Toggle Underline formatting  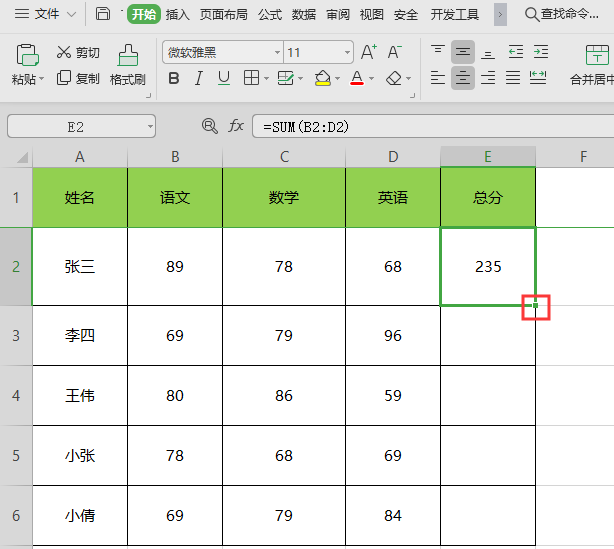point(223,78)
